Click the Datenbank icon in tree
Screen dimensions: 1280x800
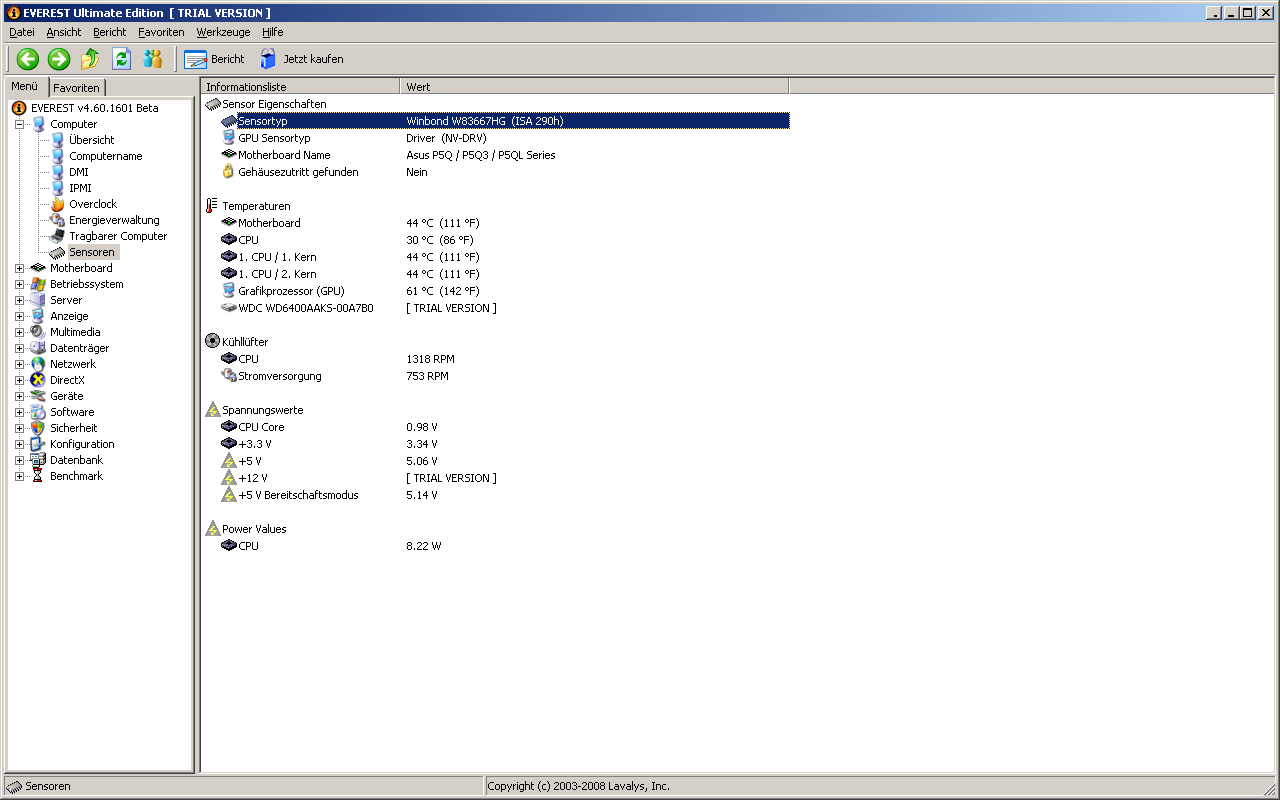[38, 460]
